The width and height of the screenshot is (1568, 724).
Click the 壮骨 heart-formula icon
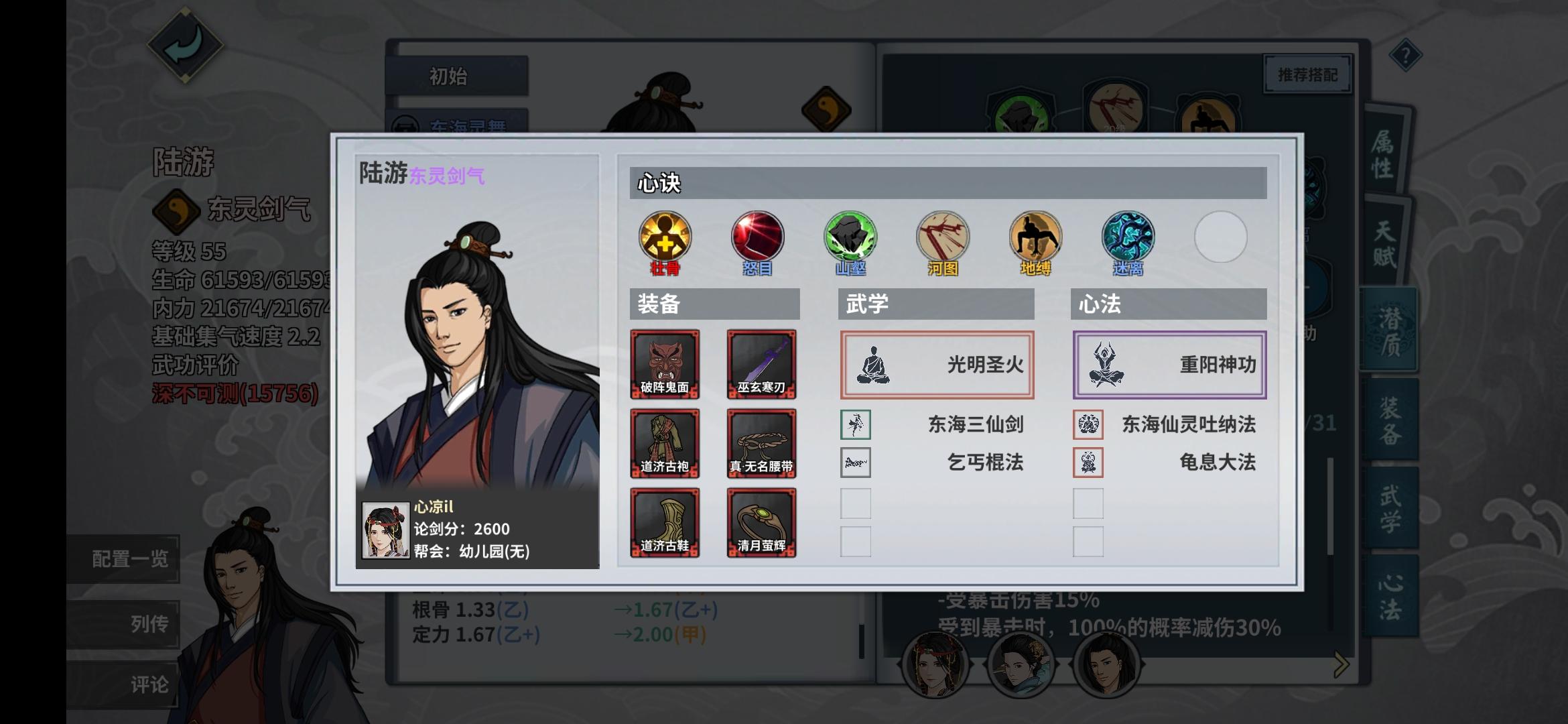tap(665, 237)
